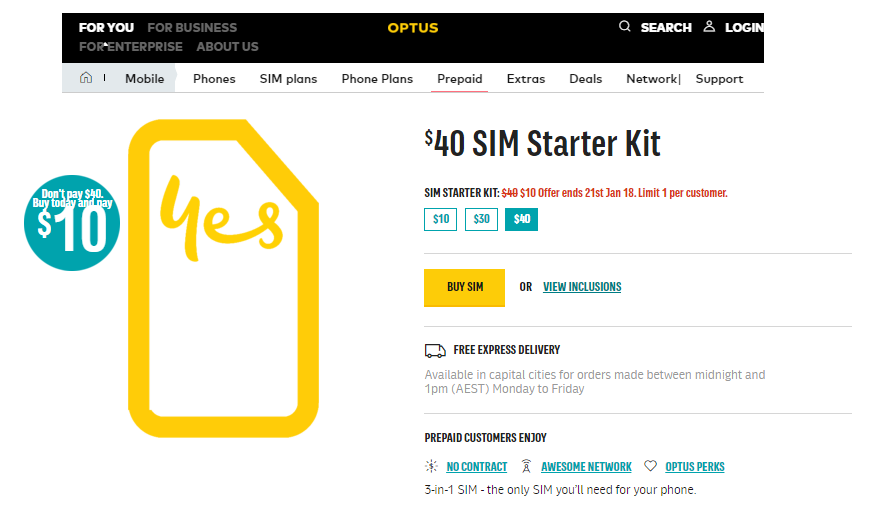Click the Buy SIM button

tap(464, 288)
